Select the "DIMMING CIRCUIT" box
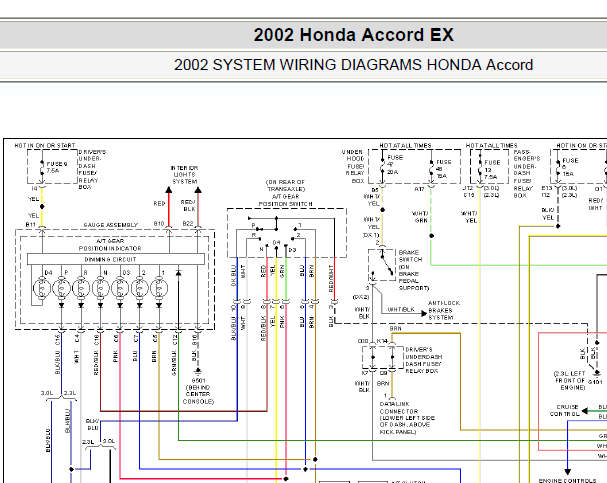This screenshot has height=483, width=607. (116, 259)
